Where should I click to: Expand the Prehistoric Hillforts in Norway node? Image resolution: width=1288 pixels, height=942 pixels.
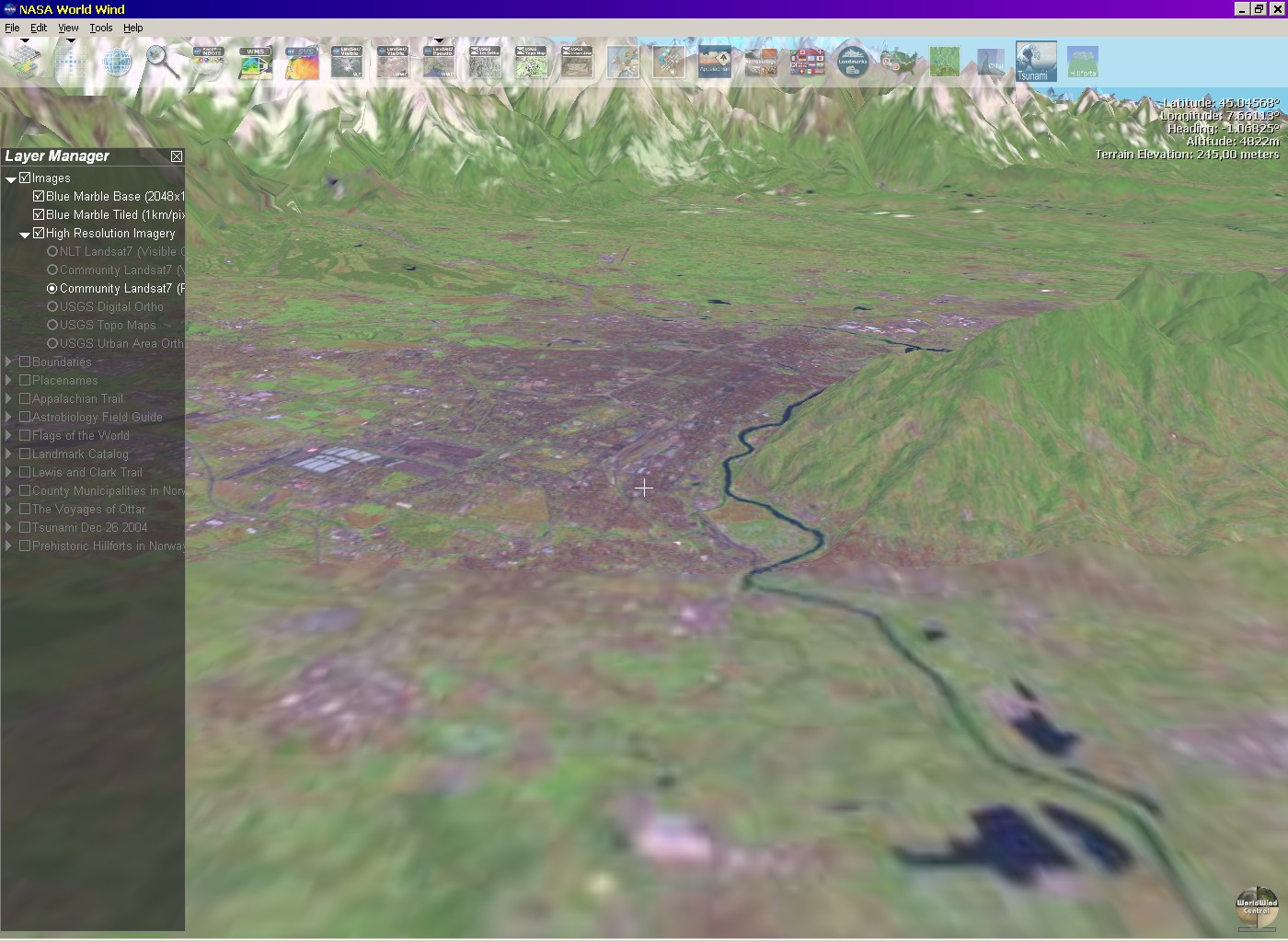pyautogui.click(x=9, y=546)
